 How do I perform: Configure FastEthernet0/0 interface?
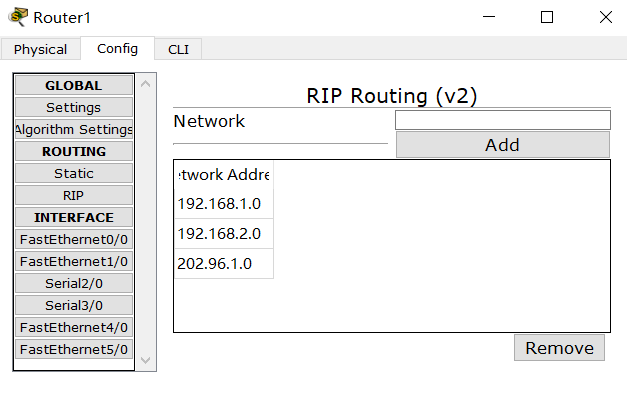pos(74,240)
